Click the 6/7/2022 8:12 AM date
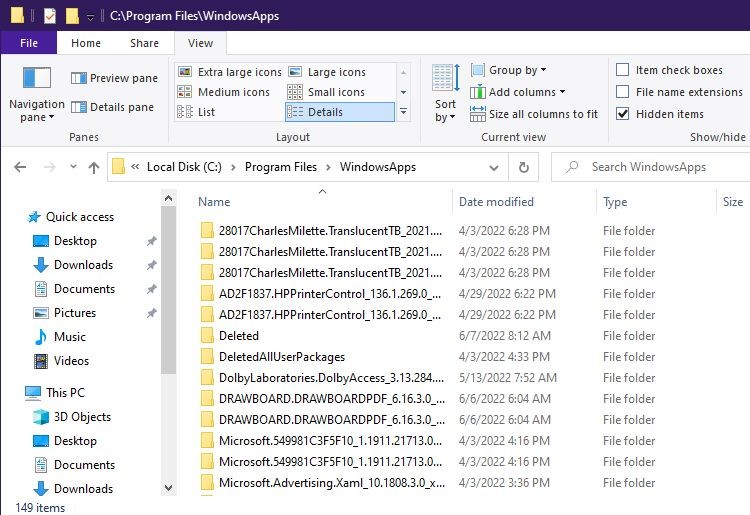Viewport: 750px width, 515px height. [x=505, y=336]
